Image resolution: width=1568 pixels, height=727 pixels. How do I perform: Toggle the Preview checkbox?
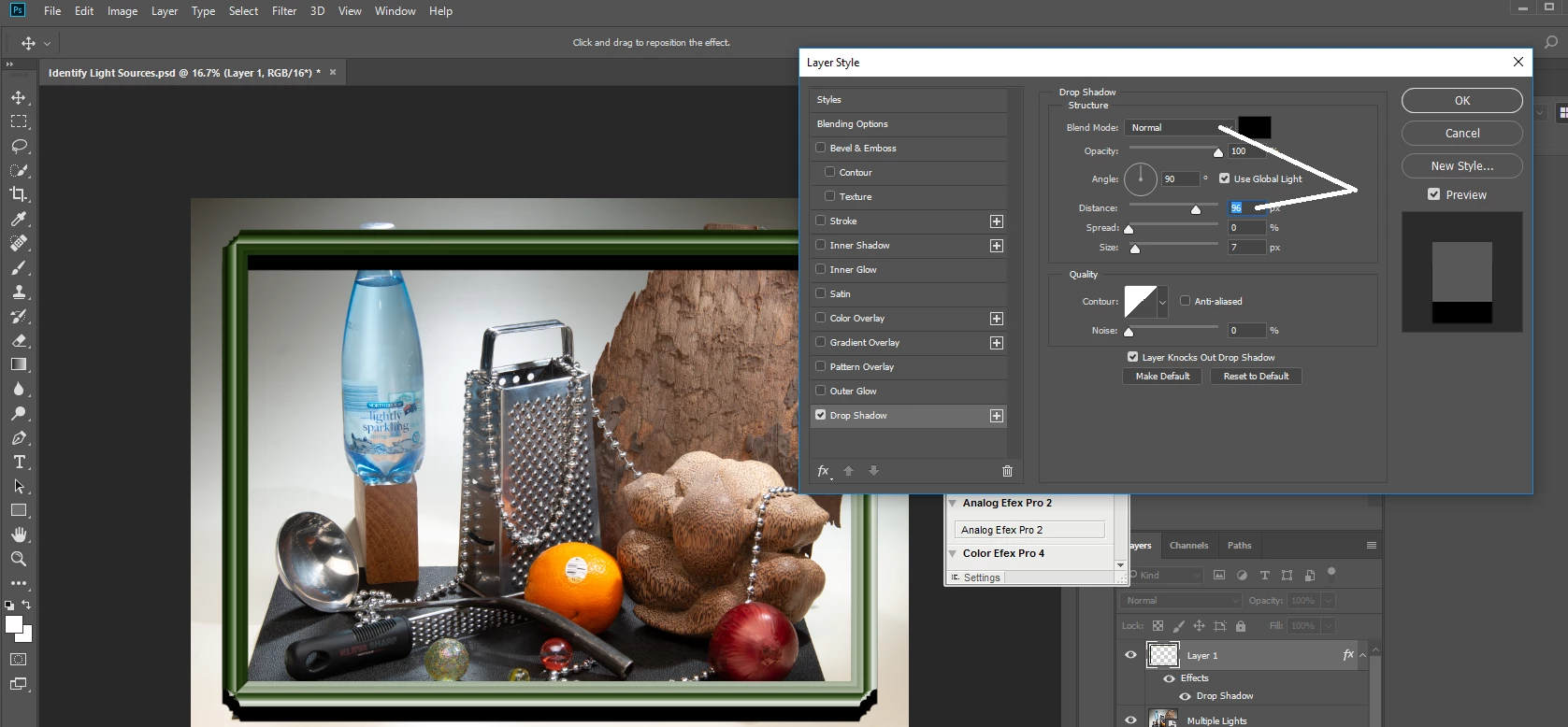click(x=1434, y=194)
